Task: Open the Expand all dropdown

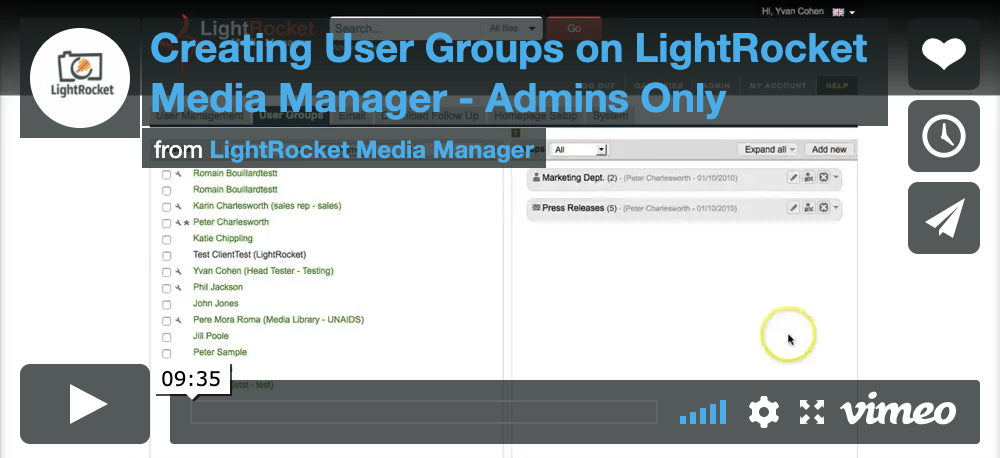Action: coord(769,149)
